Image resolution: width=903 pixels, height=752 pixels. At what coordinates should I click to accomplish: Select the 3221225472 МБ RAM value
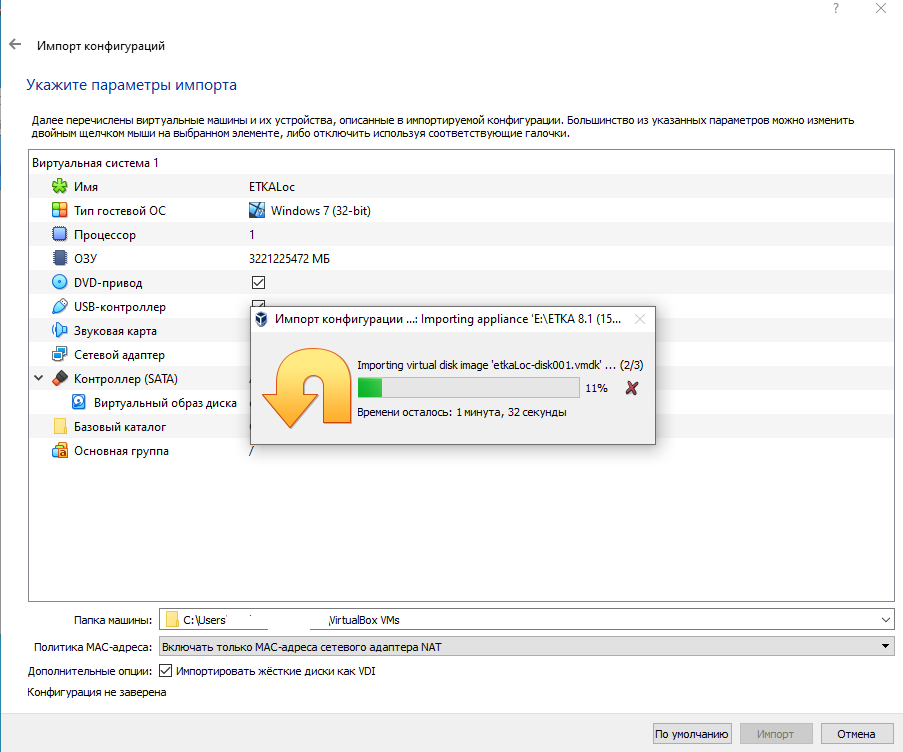(x=289, y=259)
